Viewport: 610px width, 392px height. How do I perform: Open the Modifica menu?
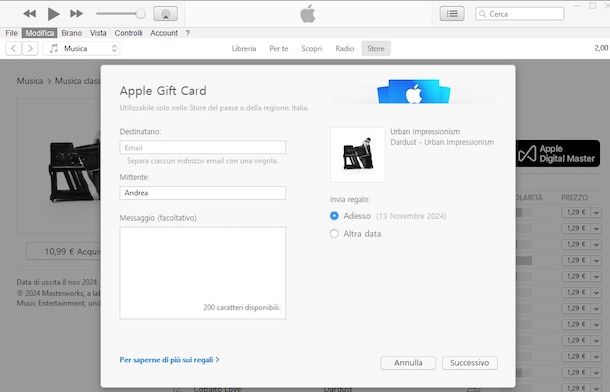[39, 33]
